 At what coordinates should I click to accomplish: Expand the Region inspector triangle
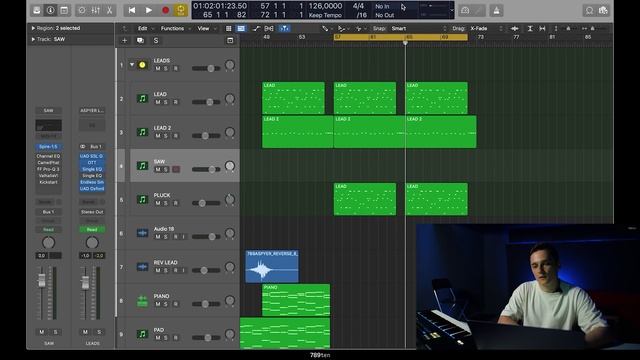(x=33, y=28)
